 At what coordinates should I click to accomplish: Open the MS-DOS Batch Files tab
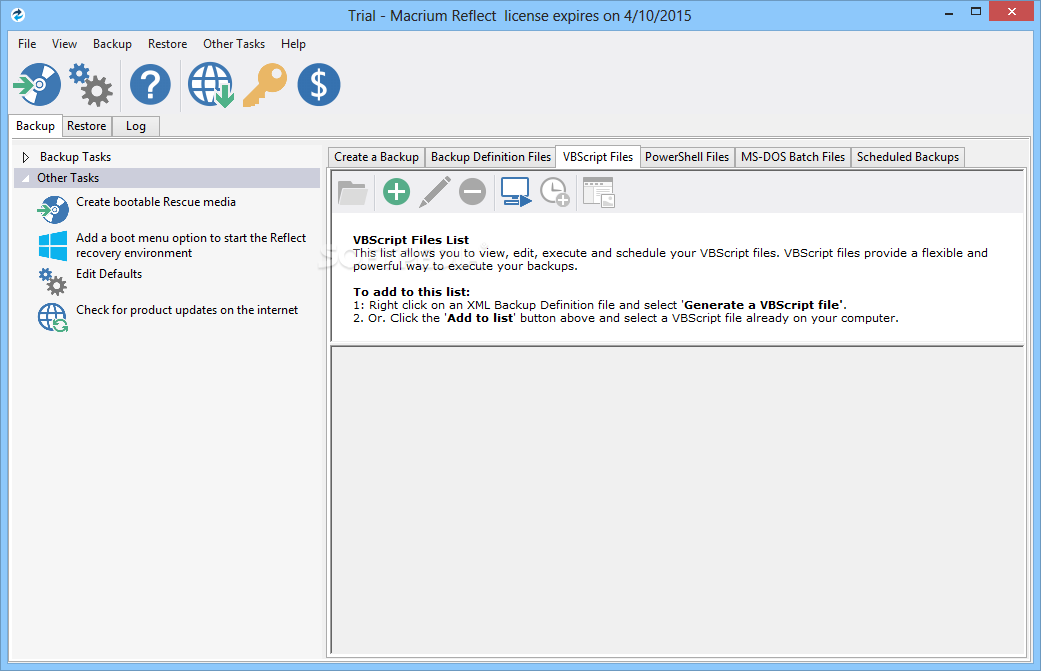click(x=793, y=157)
